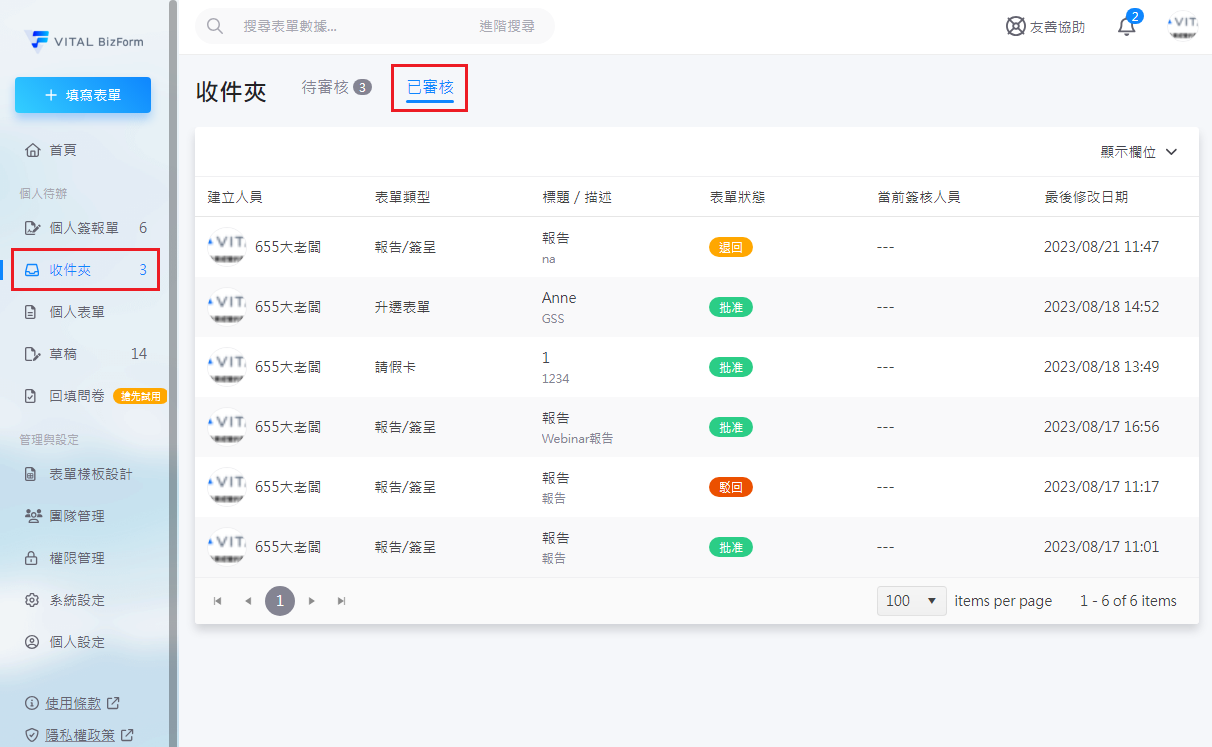Click the notification bell icon
This screenshot has width=1212, height=747.
[1126, 27]
